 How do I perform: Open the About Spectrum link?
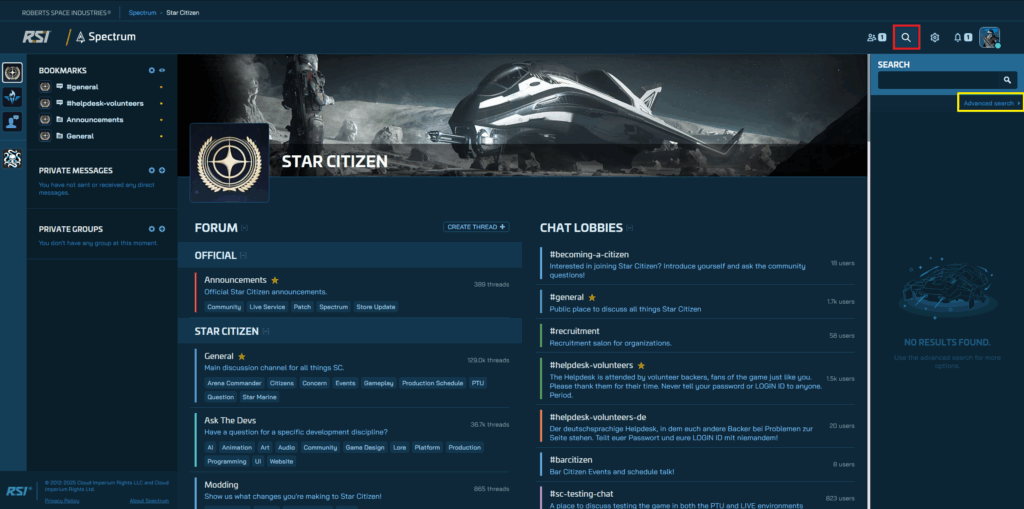pyautogui.click(x=149, y=501)
